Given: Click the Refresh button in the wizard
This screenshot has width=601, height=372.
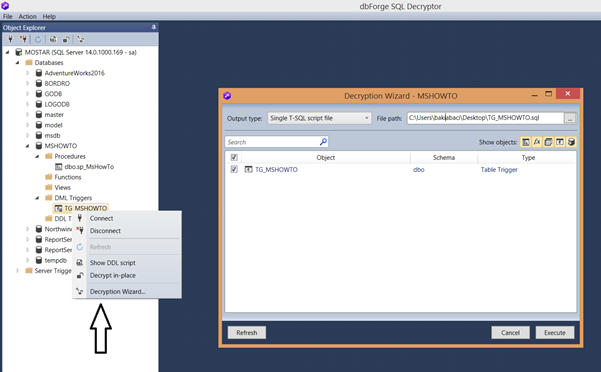Looking at the screenshot, I should [247, 333].
